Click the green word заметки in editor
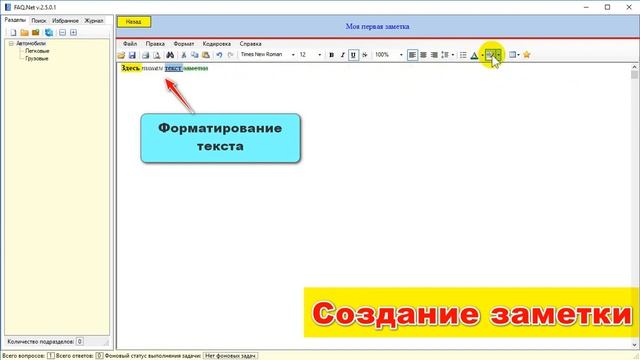Screen dimensions: 640x360 [196, 69]
